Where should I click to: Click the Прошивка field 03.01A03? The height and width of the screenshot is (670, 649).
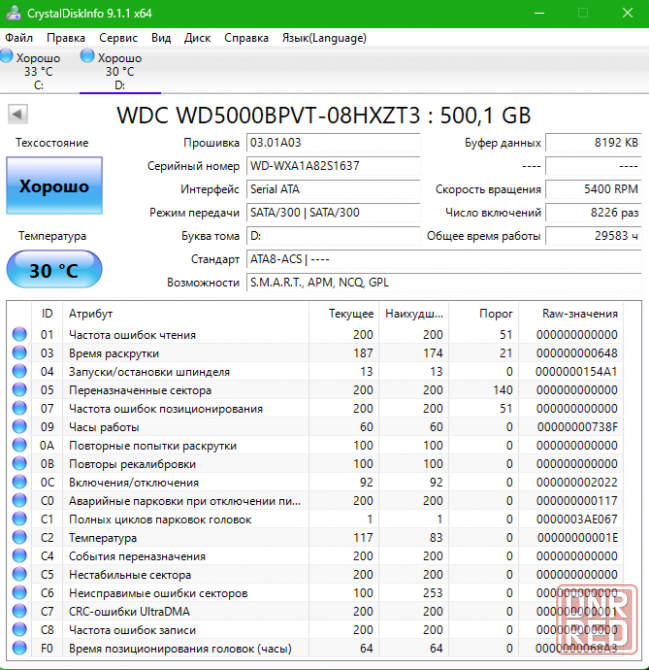(x=333, y=143)
